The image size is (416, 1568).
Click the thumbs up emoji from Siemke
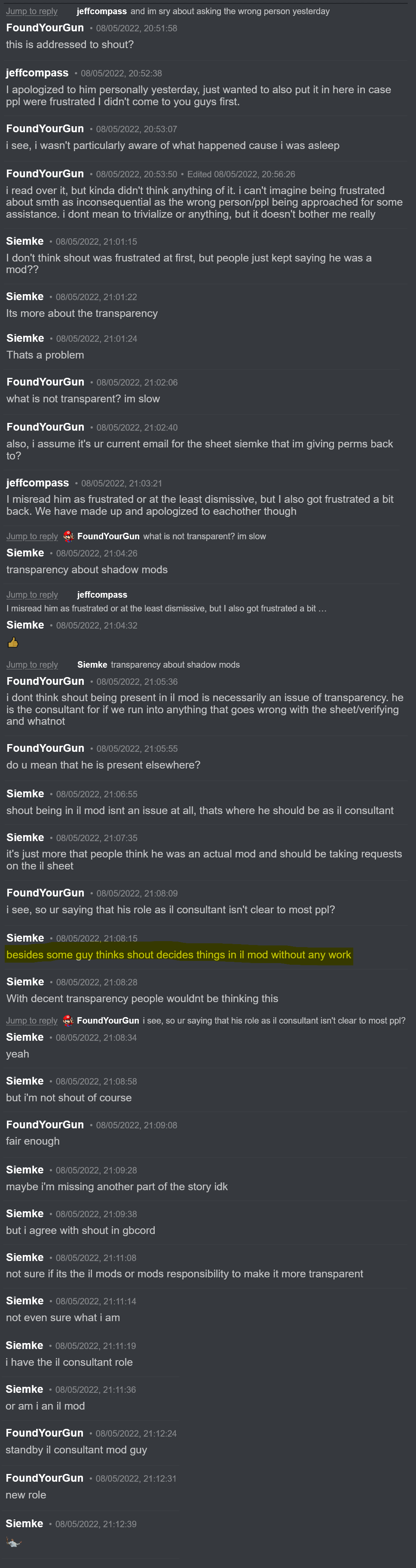[x=13, y=642]
